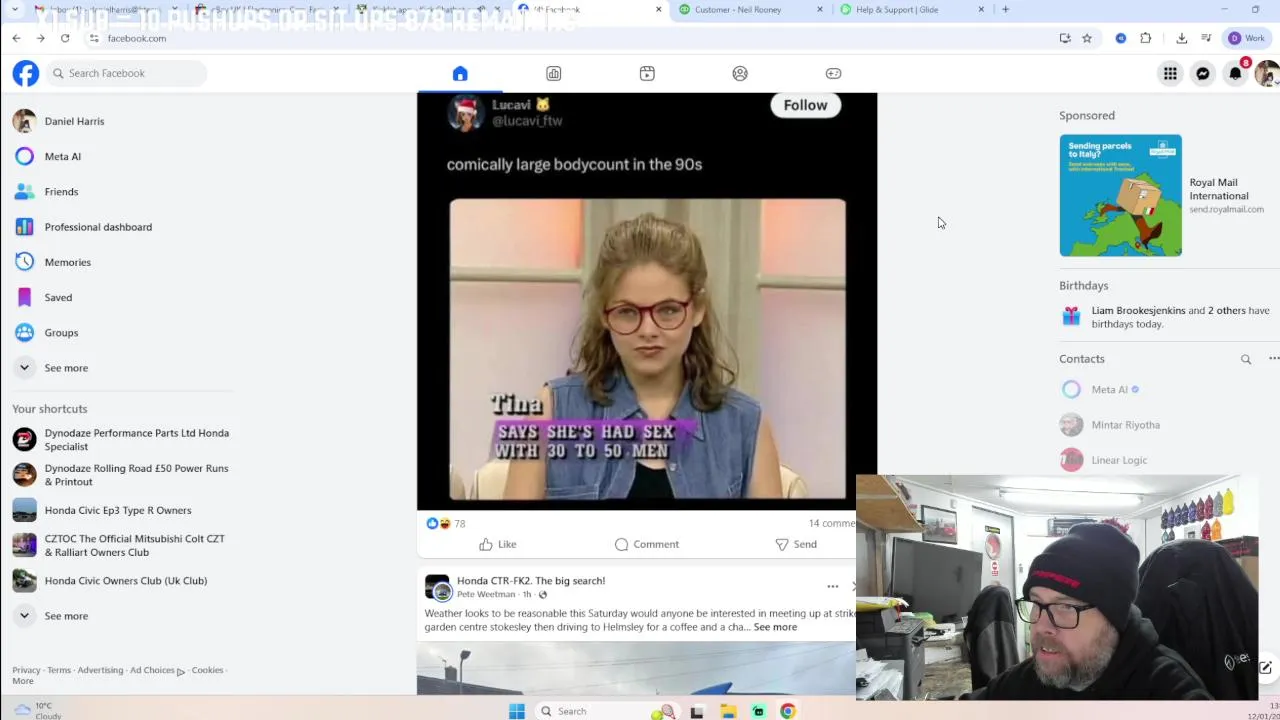Open post options three-dot menu

pos(832,587)
